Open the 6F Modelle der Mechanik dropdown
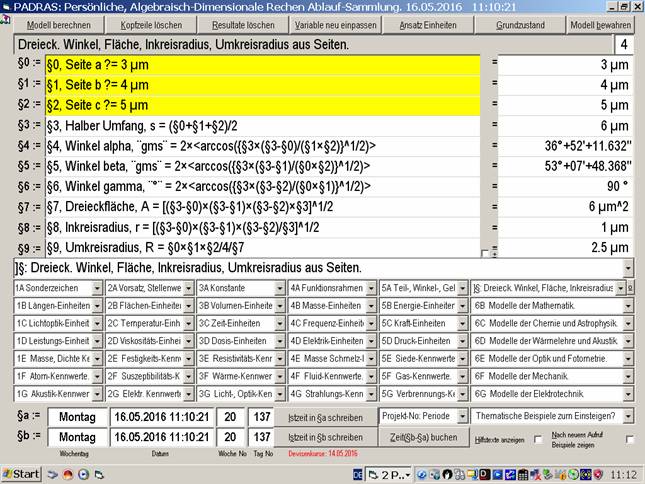 628,376
